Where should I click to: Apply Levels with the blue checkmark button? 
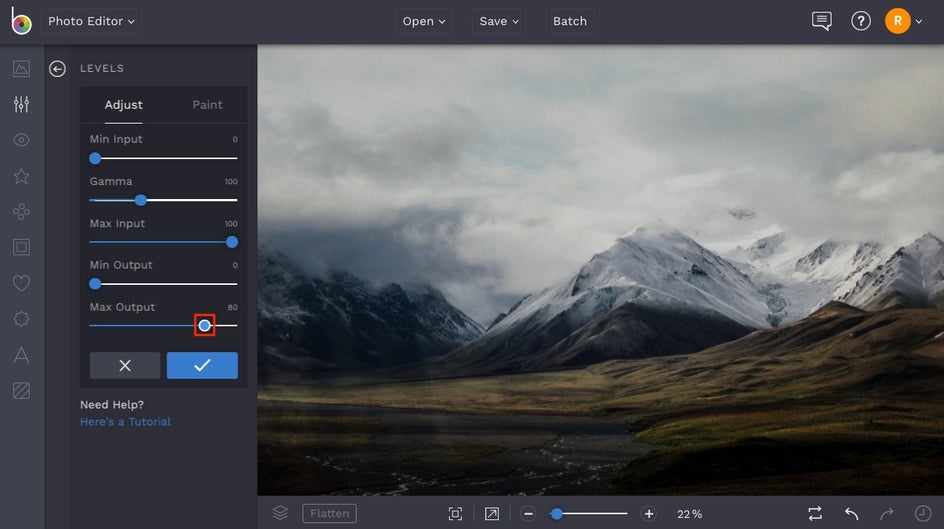point(202,365)
